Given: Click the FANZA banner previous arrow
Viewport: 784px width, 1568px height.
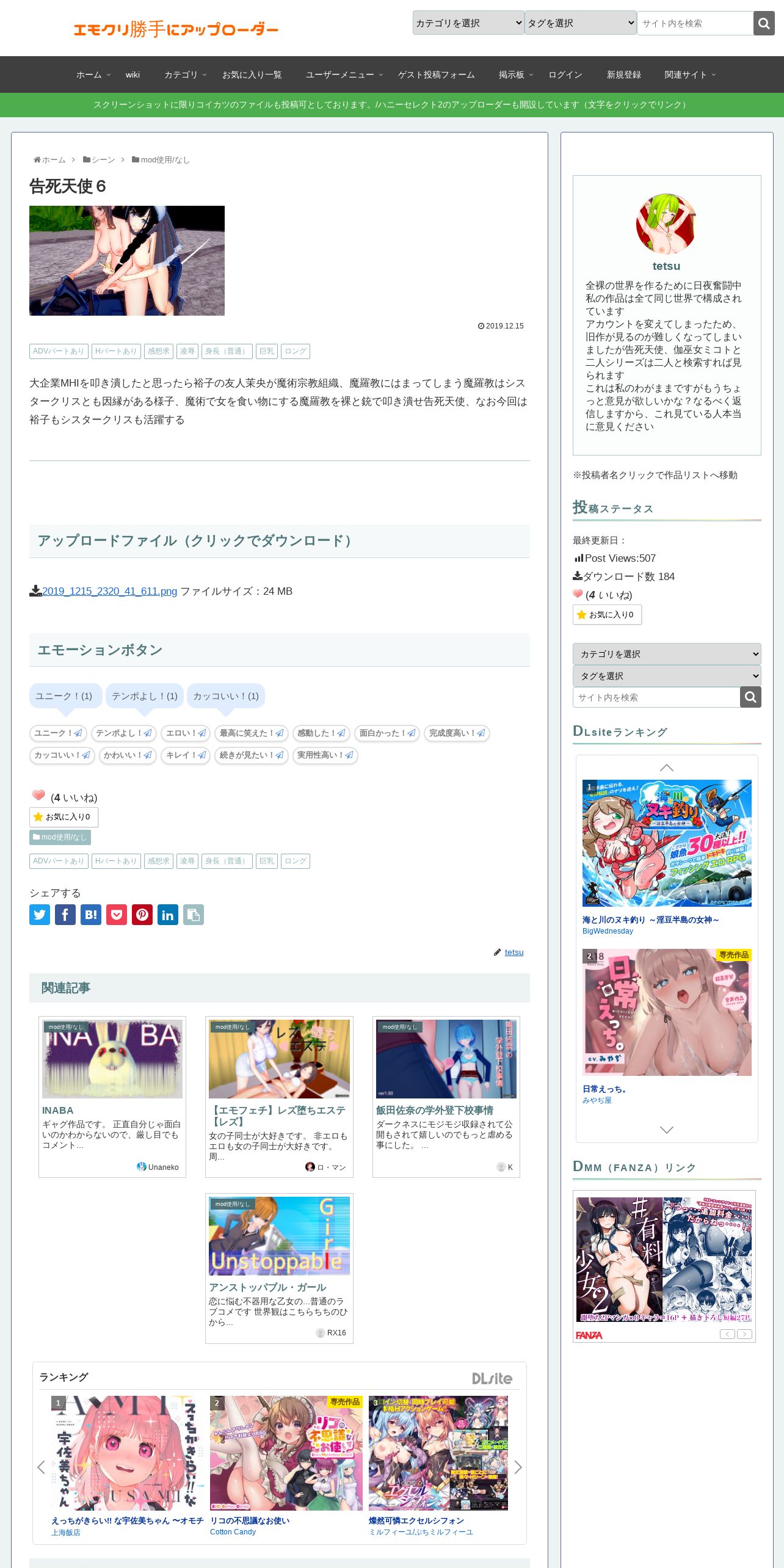Looking at the screenshot, I should tap(727, 1334).
